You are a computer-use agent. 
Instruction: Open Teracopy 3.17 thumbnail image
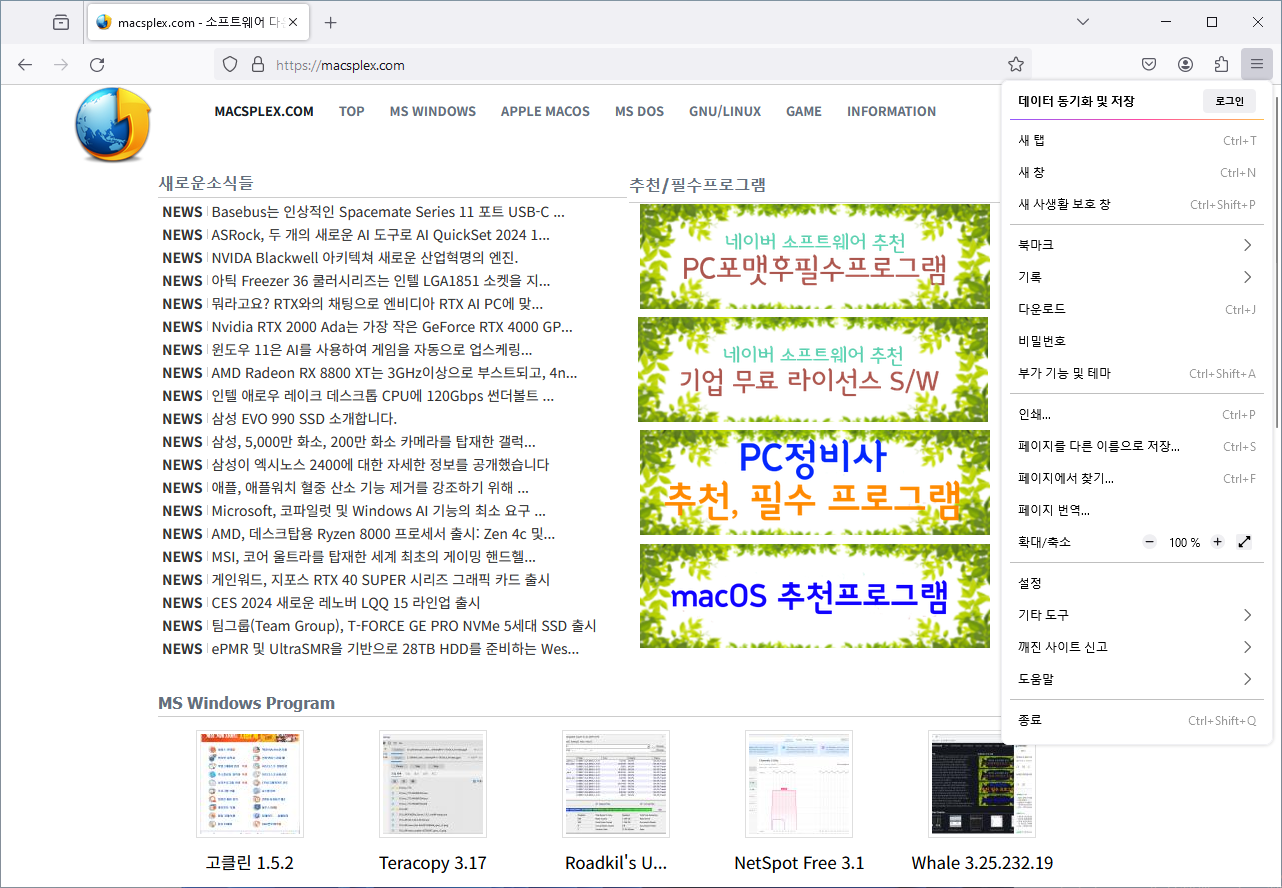click(x=433, y=784)
